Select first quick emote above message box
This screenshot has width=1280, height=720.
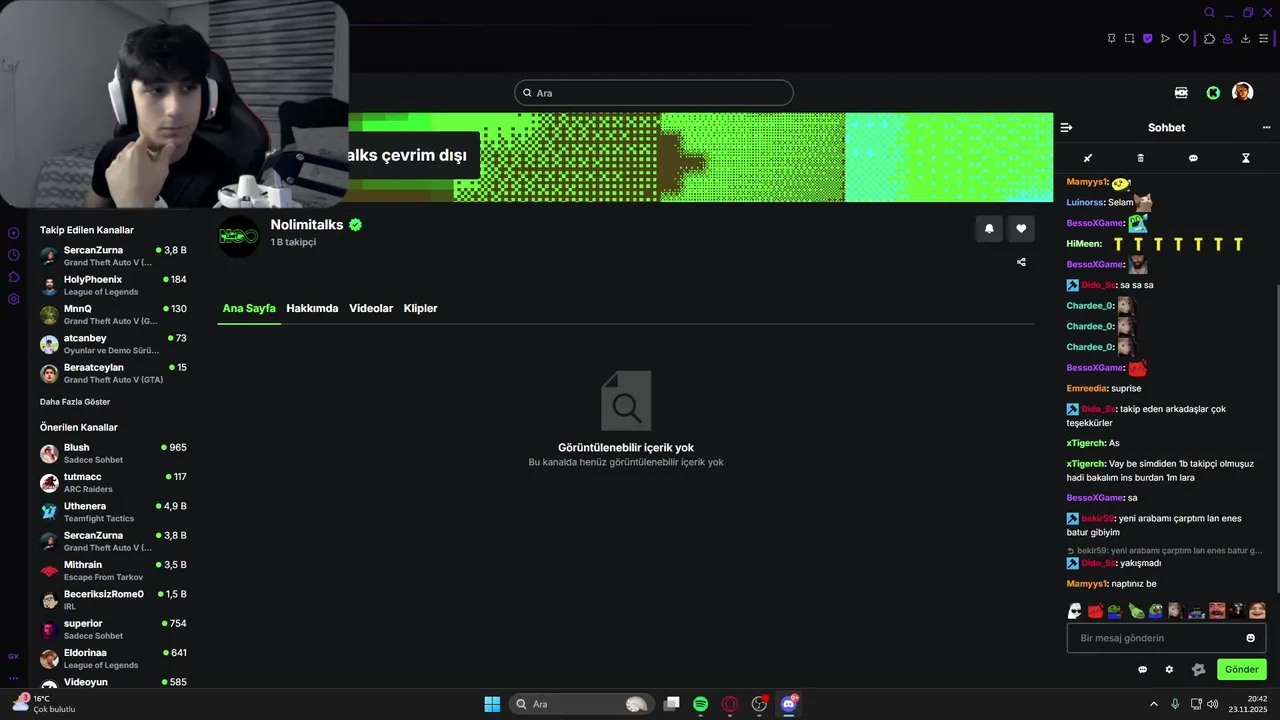[x=1075, y=610]
